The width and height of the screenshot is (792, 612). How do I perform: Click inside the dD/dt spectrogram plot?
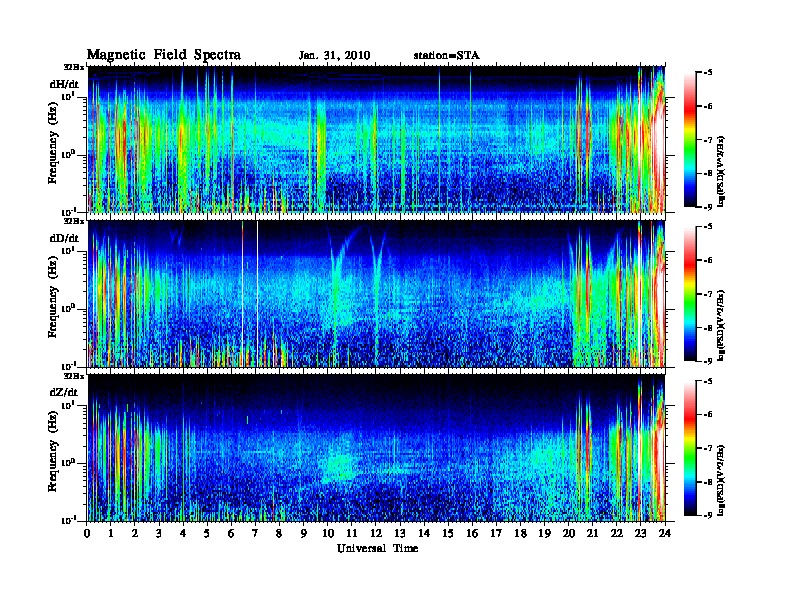[x=376, y=294]
